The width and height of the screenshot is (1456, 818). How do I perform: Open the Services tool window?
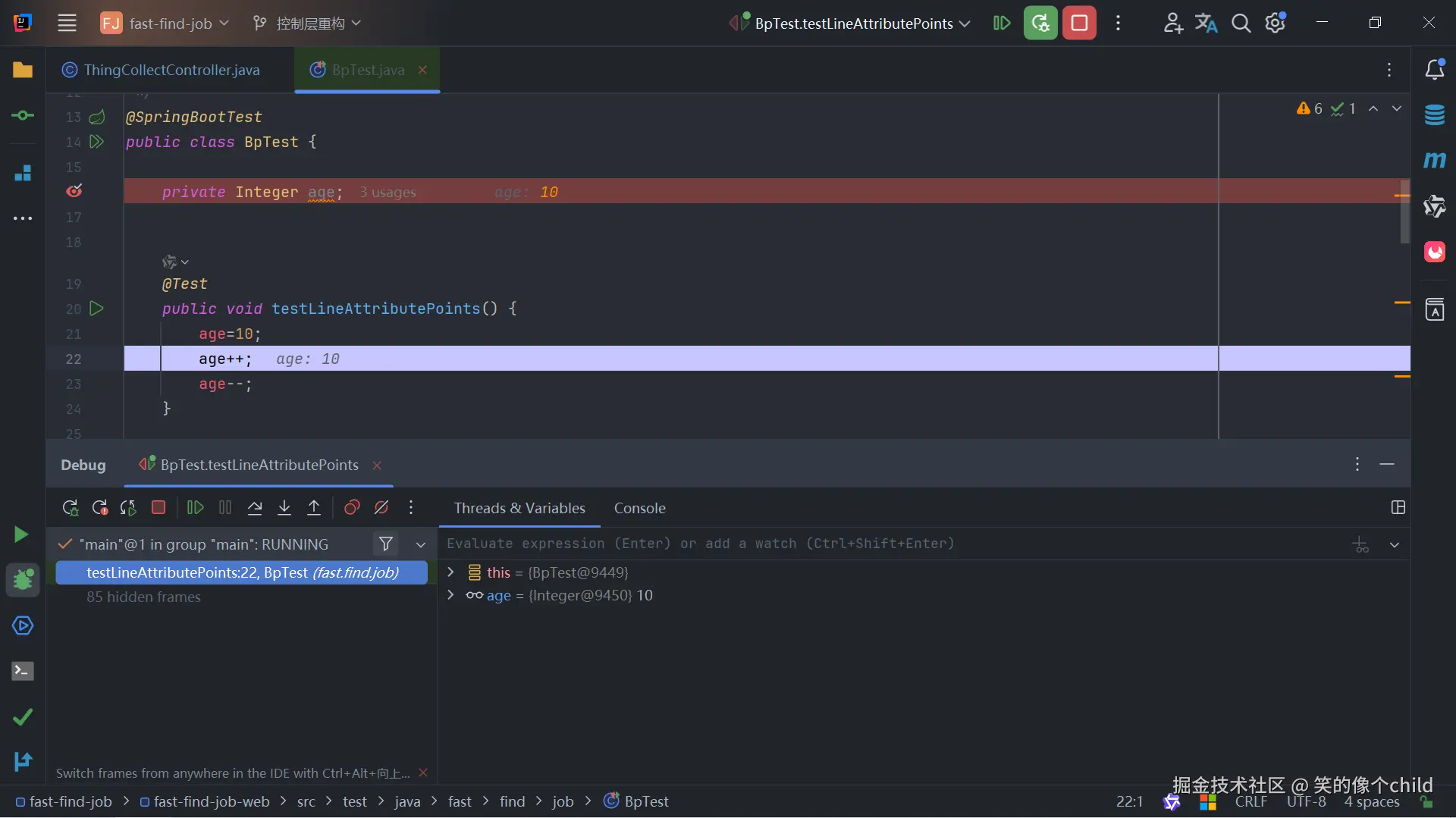23,625
